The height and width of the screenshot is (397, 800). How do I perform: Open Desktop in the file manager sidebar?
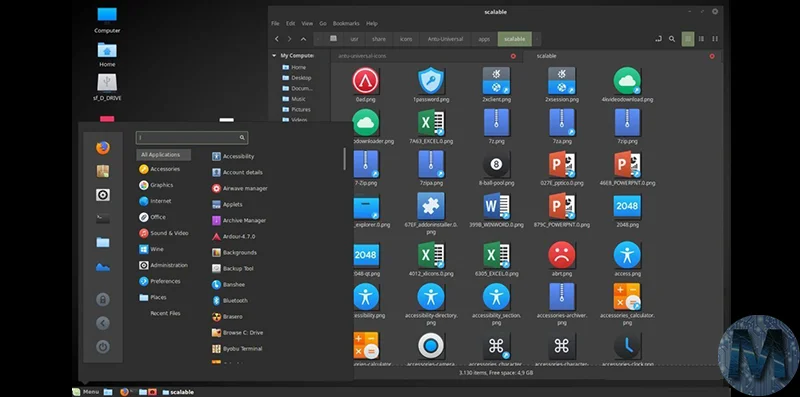[x=296, y=78]
